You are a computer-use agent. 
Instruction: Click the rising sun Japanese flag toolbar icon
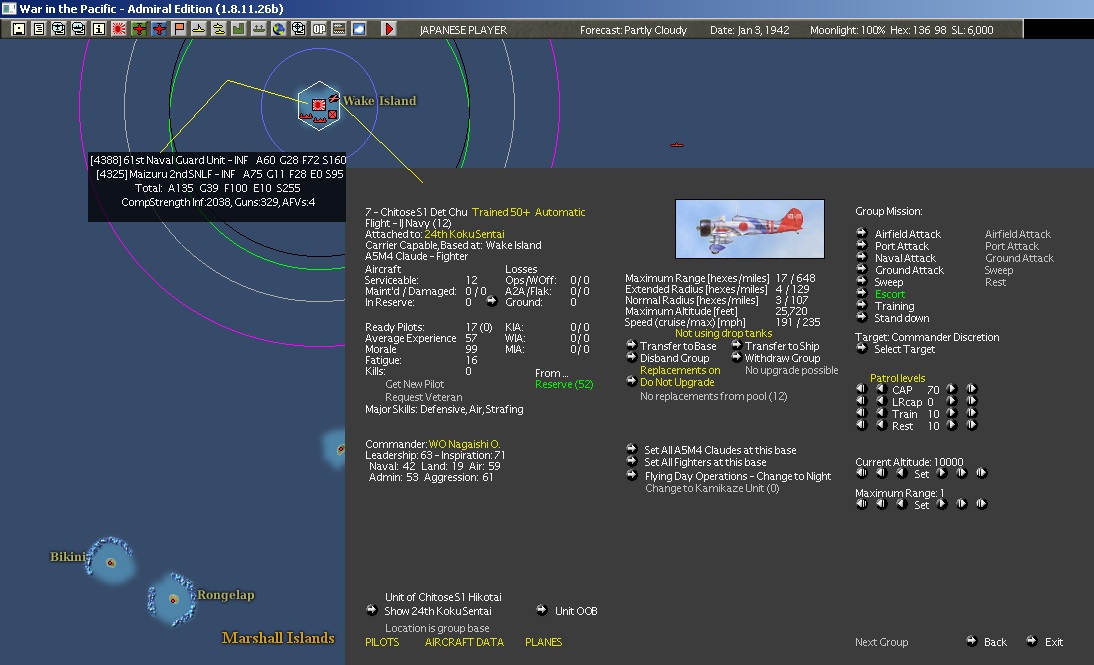click(x=119, y=29)
